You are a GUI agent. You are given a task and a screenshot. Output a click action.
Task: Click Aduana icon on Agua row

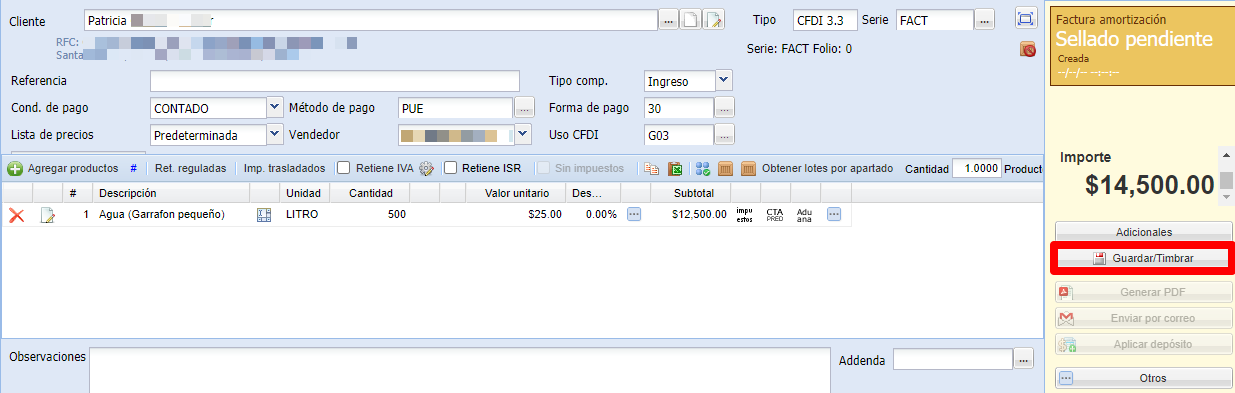(x=805, y=214)
